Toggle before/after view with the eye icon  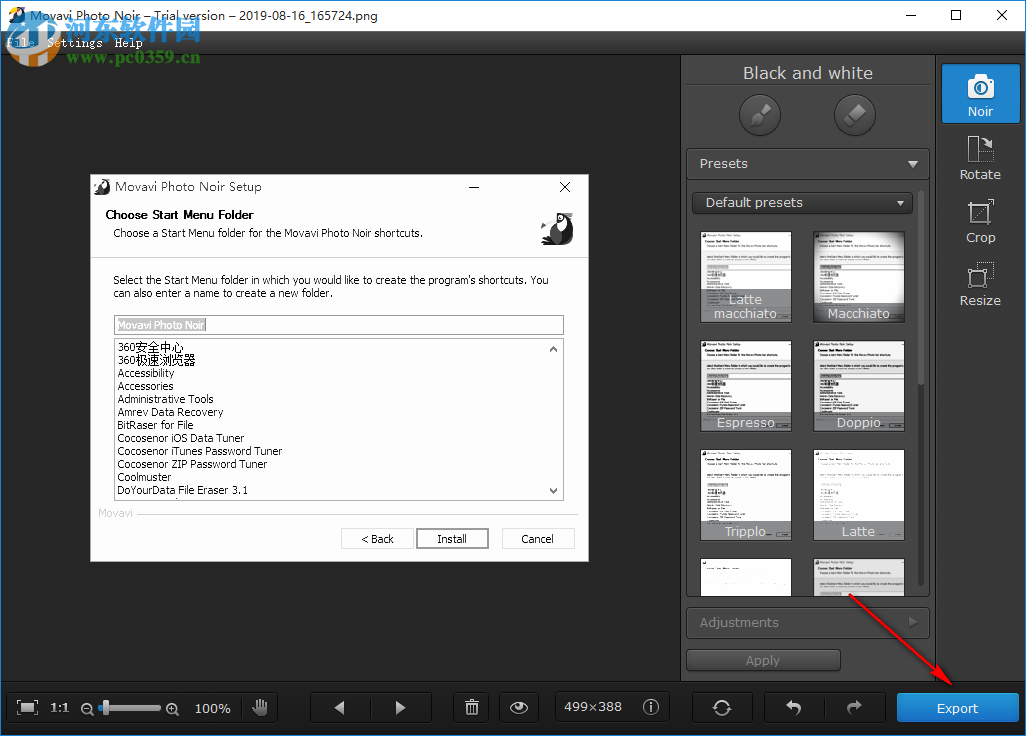coord(519,707)
